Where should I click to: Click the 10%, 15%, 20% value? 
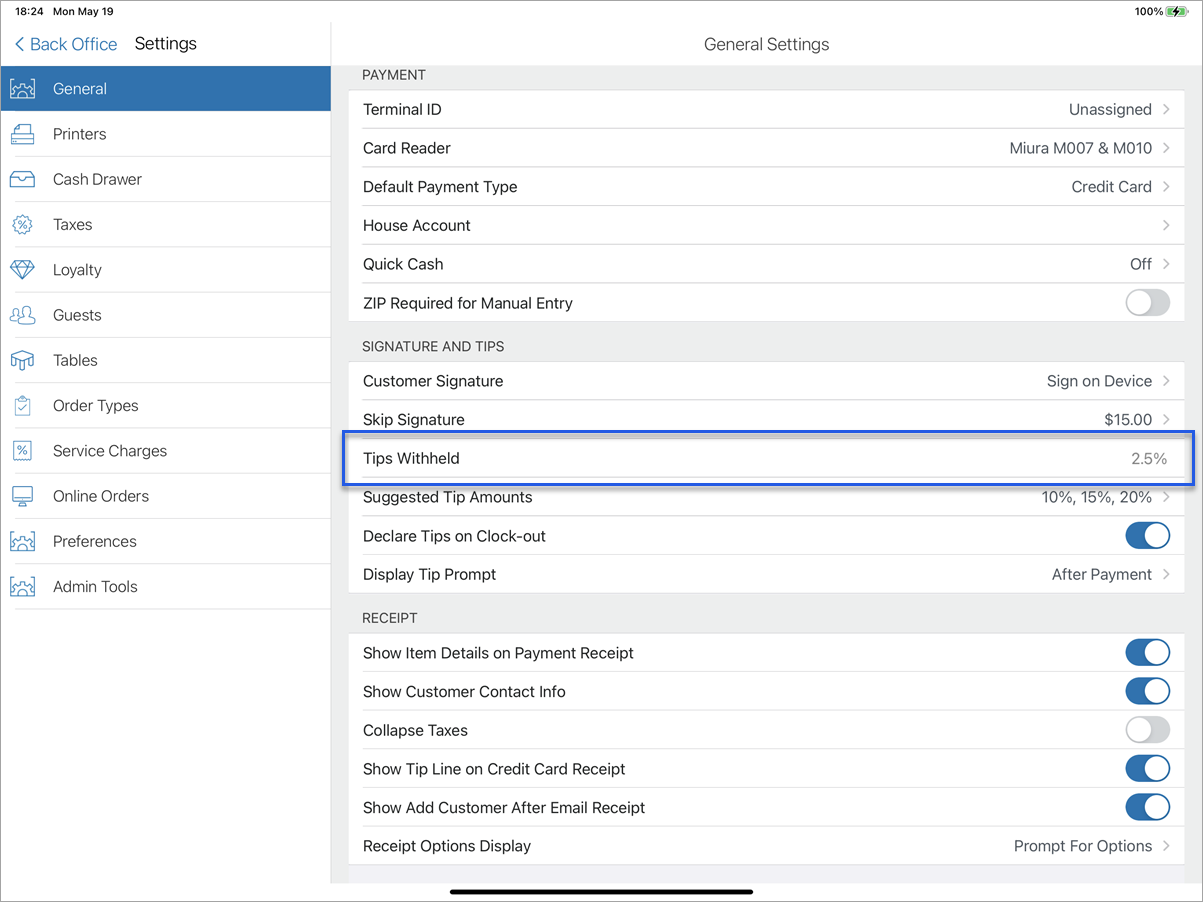click(x=1097, y=497)
